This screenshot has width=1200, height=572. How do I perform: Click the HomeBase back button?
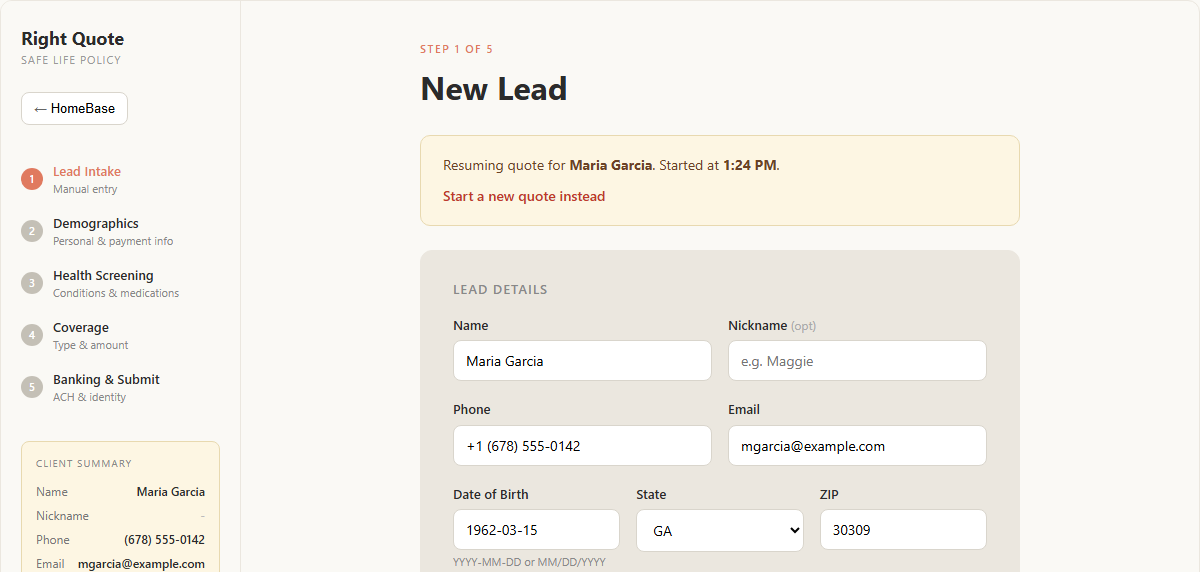coord(74,108)
